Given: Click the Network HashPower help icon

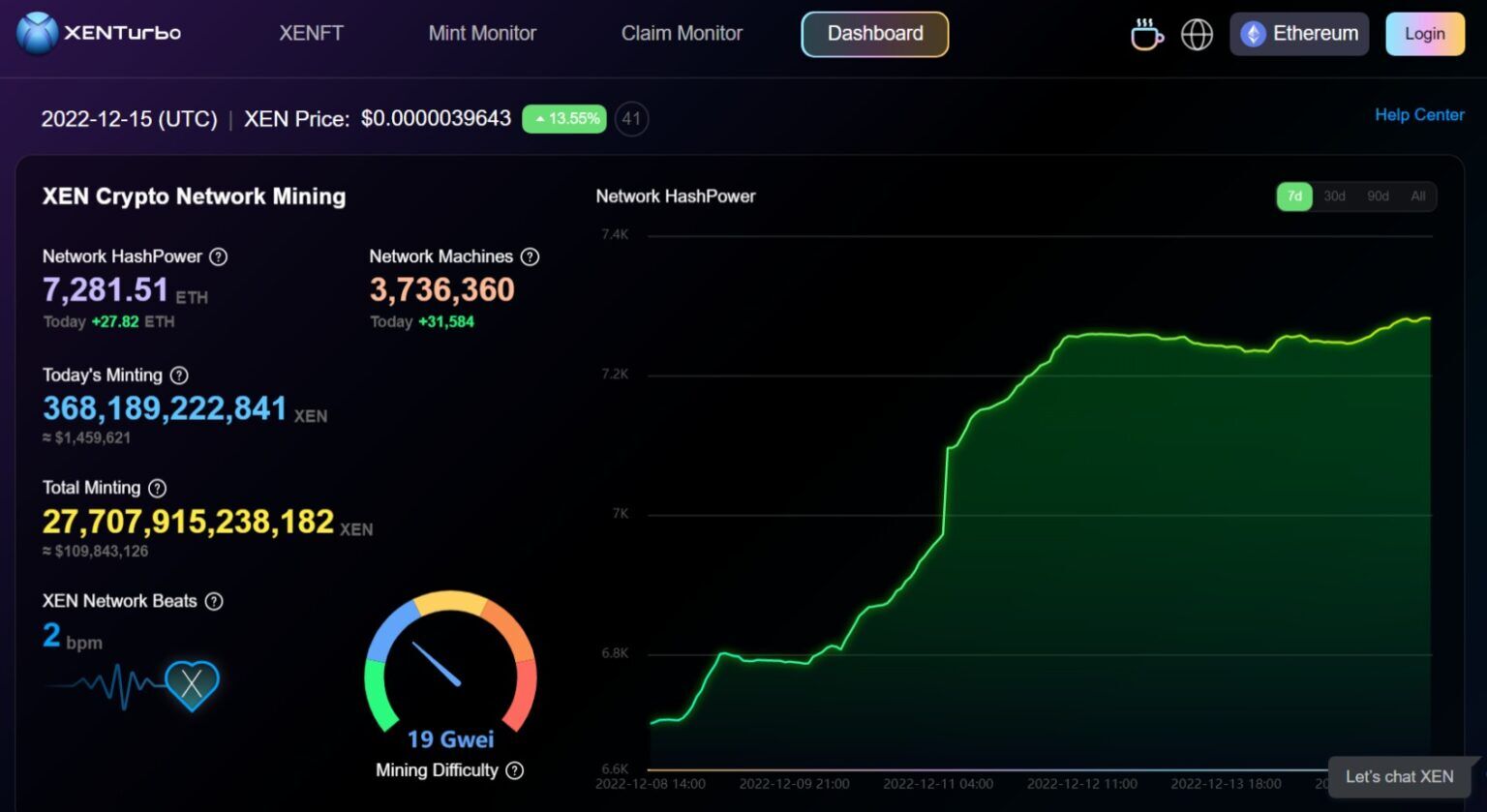Looking at the screenshot, I should [219, 256].
